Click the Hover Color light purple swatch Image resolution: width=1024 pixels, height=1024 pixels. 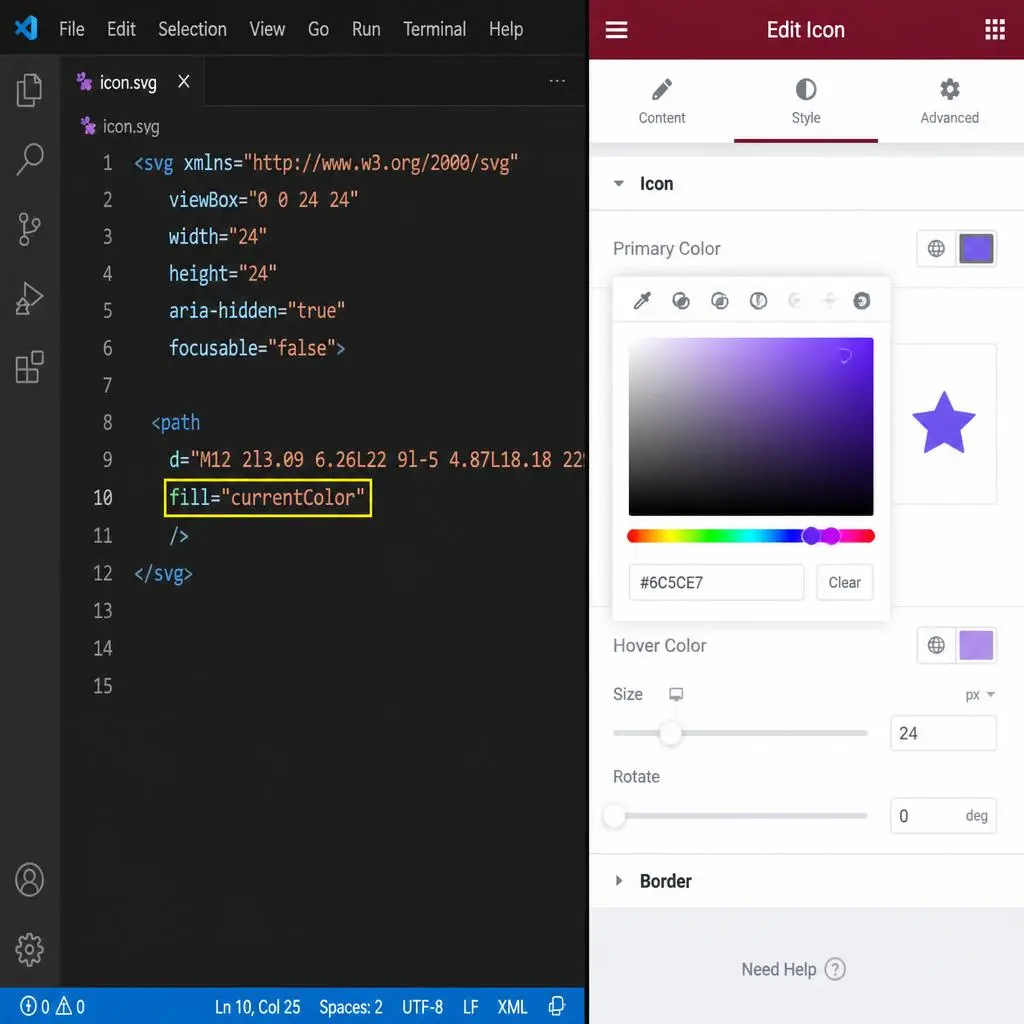click(x=976, y=645)
